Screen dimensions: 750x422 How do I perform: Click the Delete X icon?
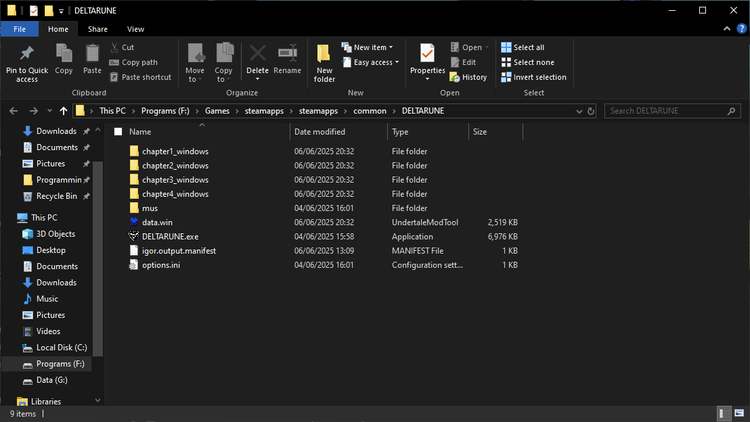[x=257, y=54]
